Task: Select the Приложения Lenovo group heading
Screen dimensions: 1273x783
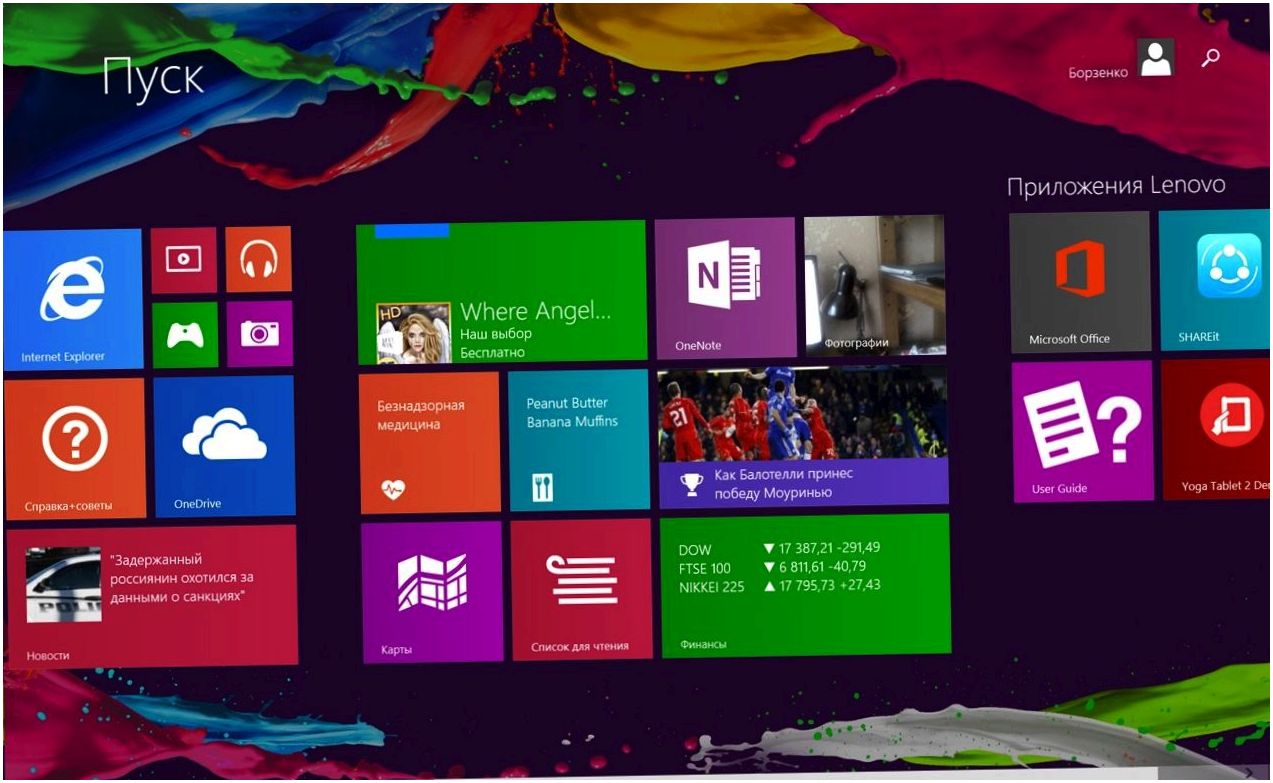Action: coord(1116,186)
